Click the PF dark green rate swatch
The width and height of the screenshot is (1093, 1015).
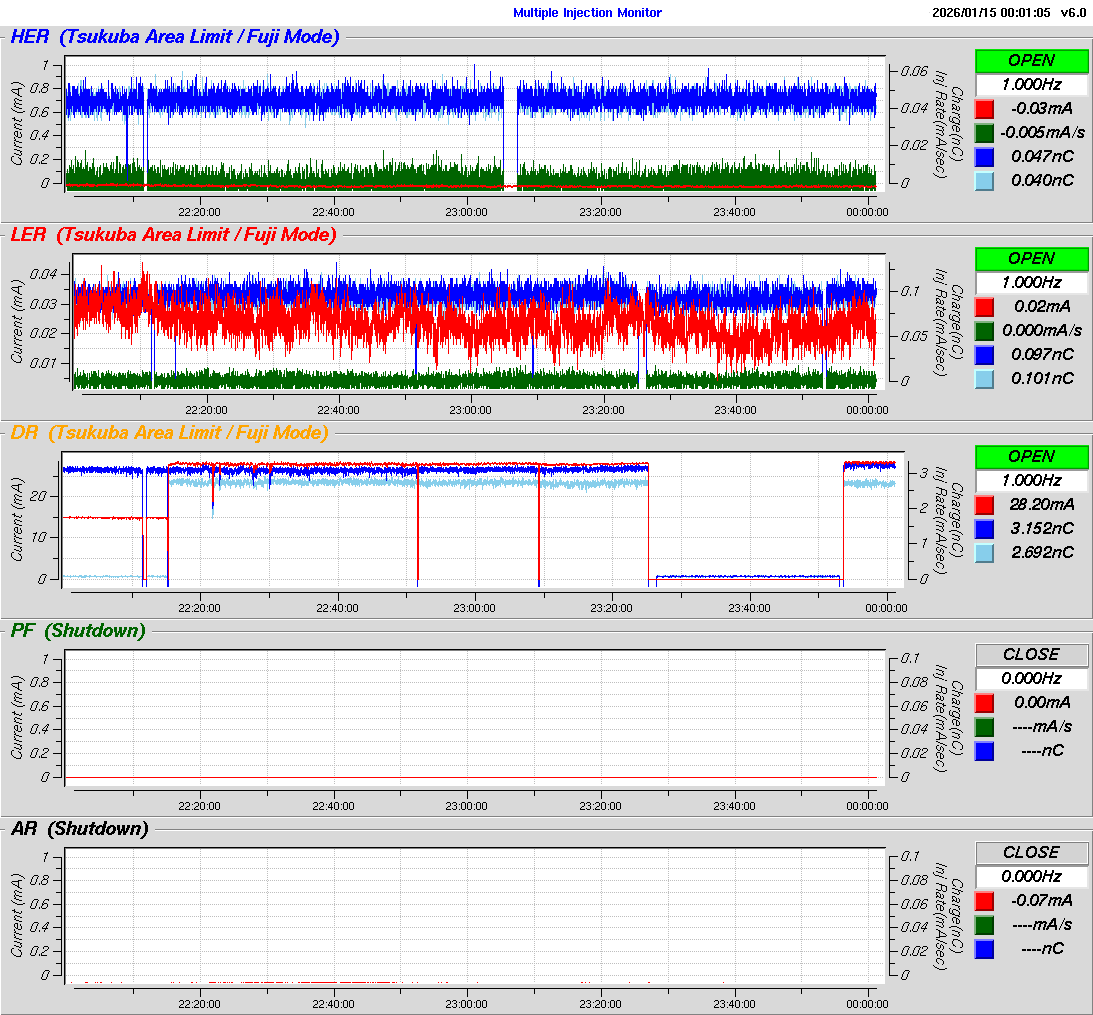pos(984,726)
